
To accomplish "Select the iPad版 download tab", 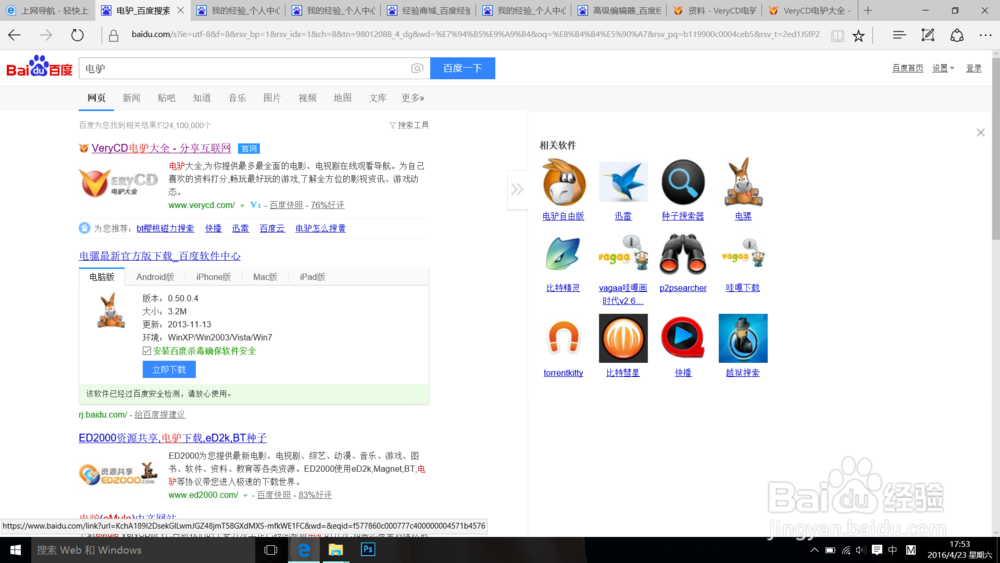I will (312, 277).
